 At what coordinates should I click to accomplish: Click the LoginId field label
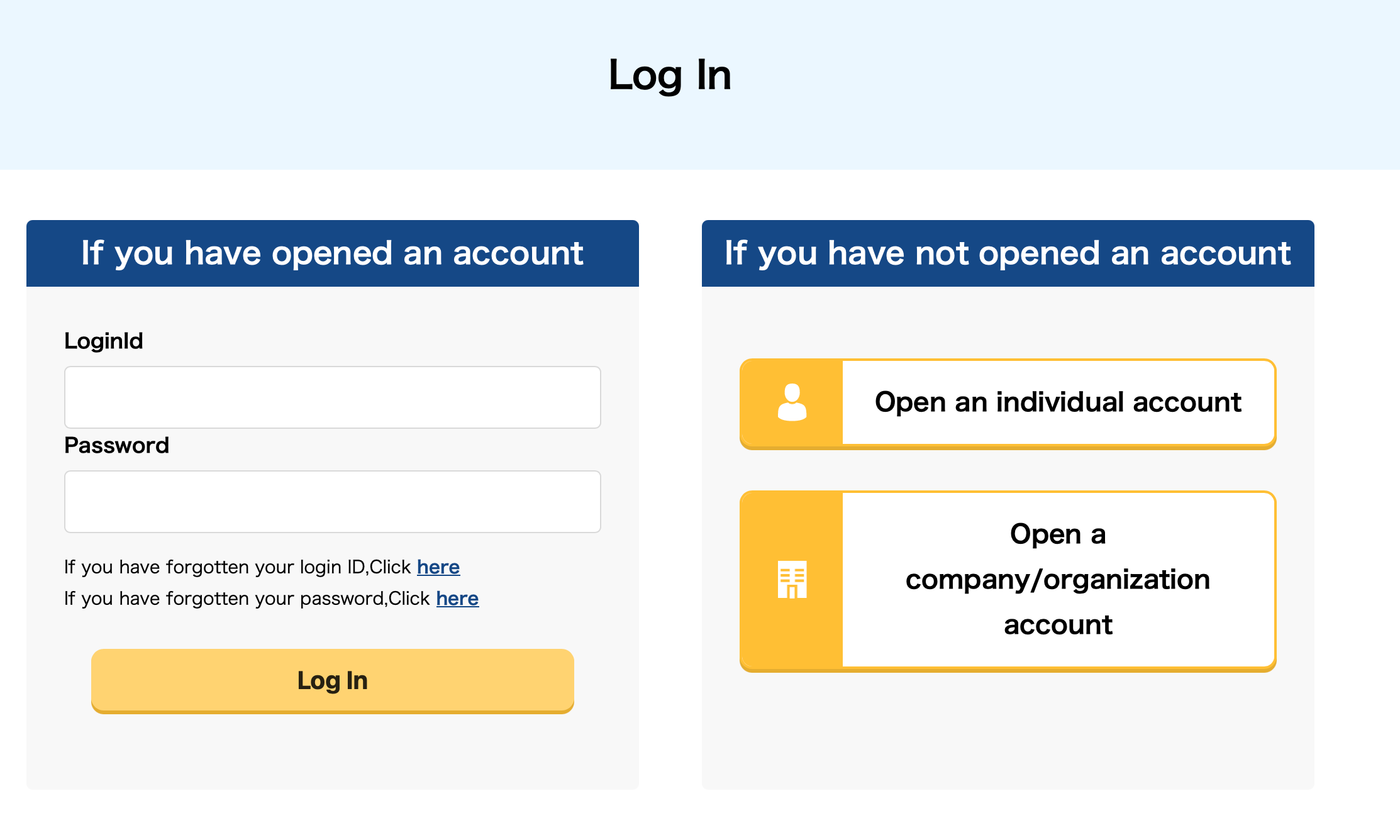click(104, 341)
